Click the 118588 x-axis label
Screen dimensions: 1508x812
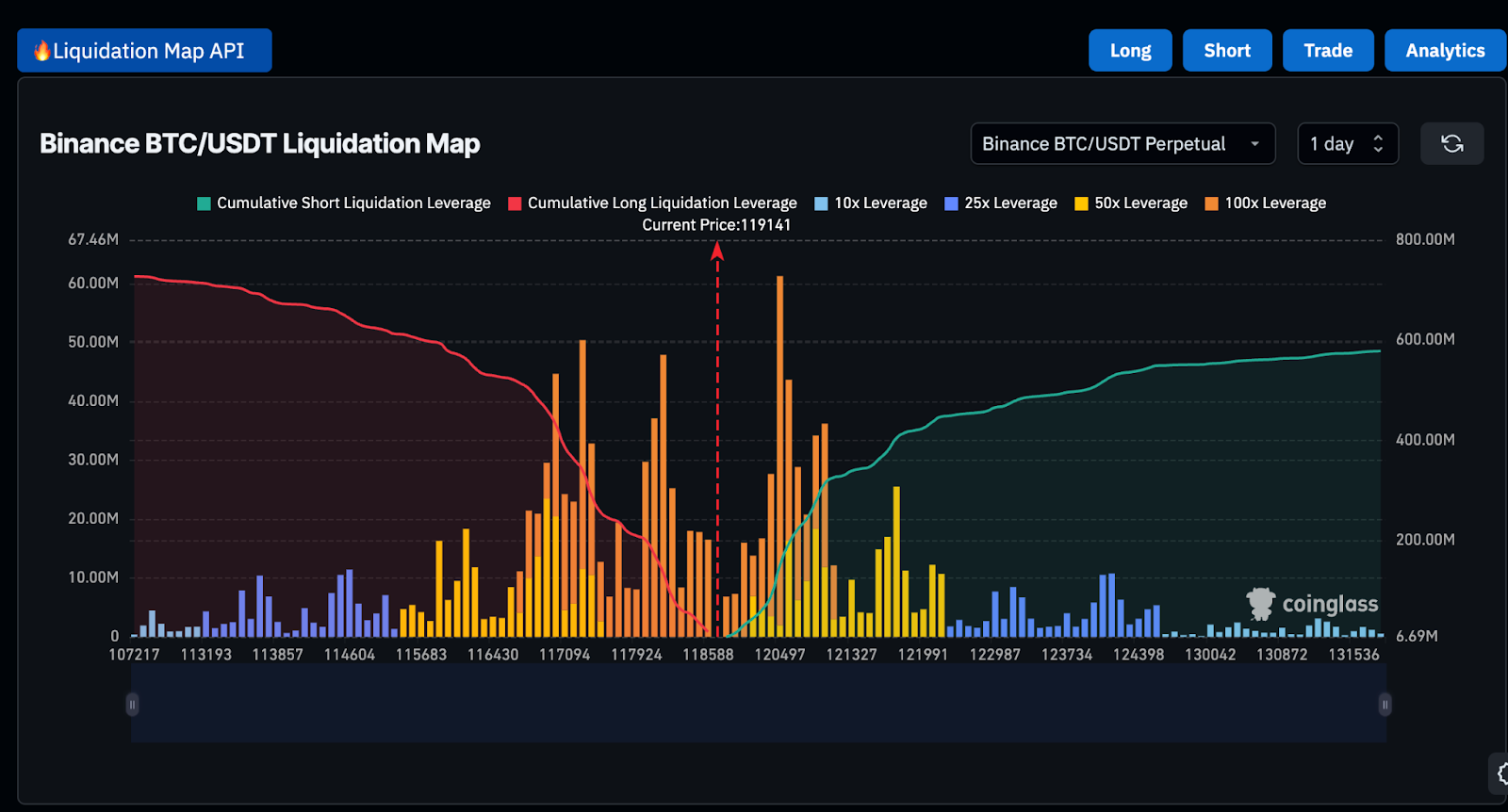pos(708,655)
